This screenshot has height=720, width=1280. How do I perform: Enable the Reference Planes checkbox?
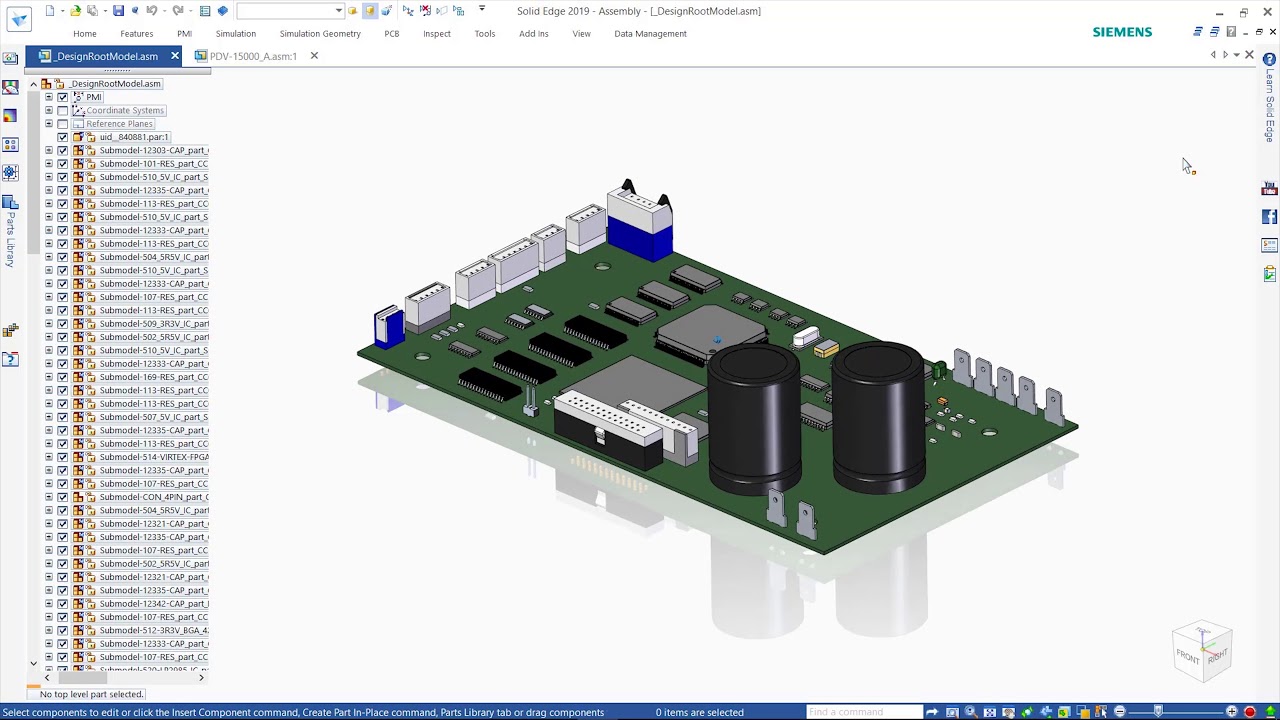(62, 124)
